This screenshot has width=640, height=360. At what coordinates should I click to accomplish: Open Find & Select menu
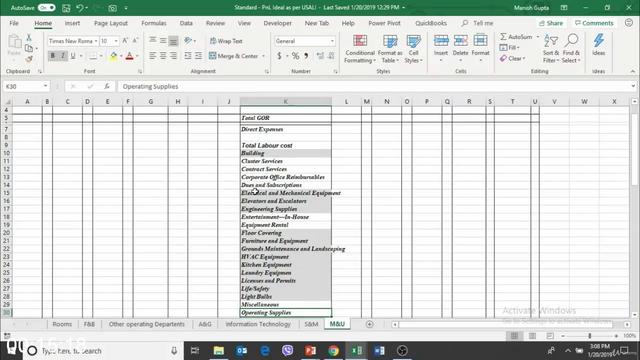coord(571,49)
